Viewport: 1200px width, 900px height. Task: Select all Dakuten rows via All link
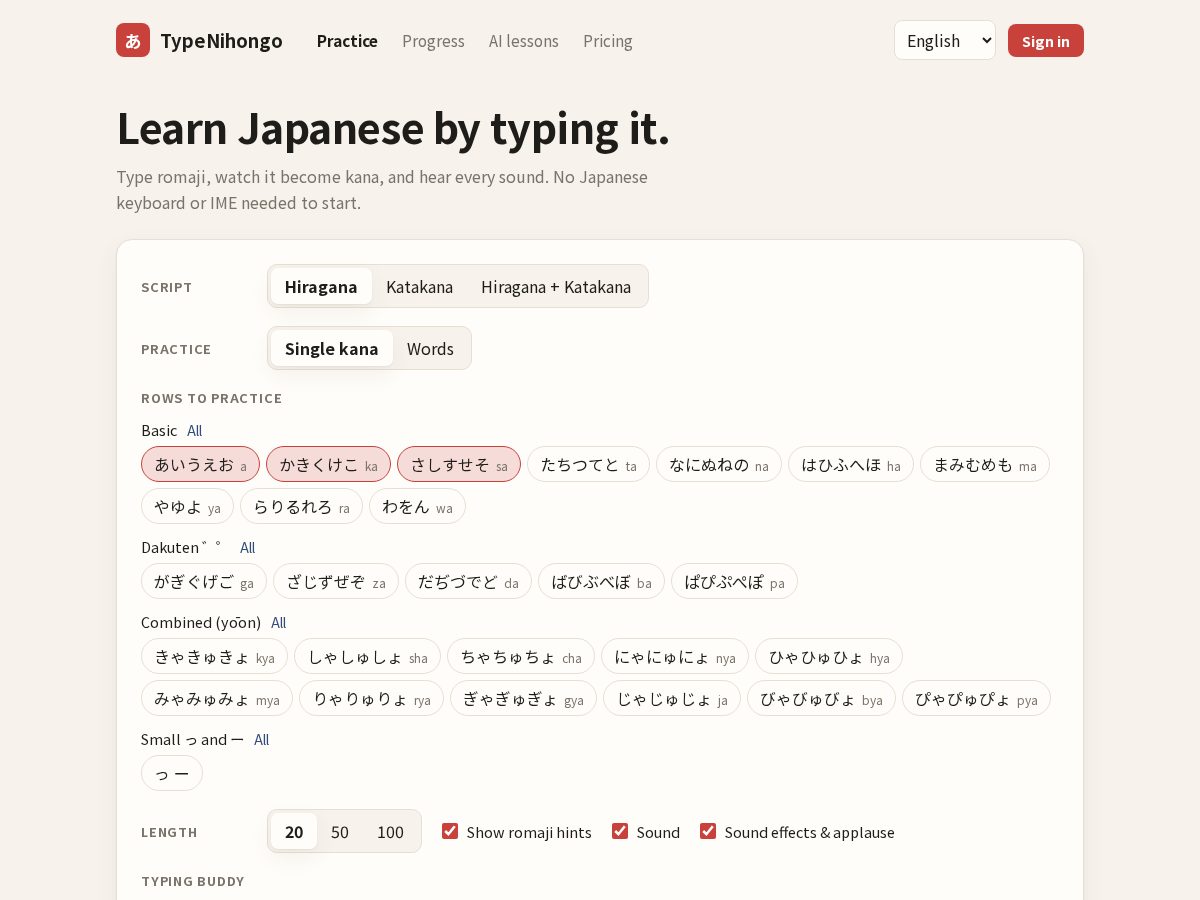click(248, 548)
